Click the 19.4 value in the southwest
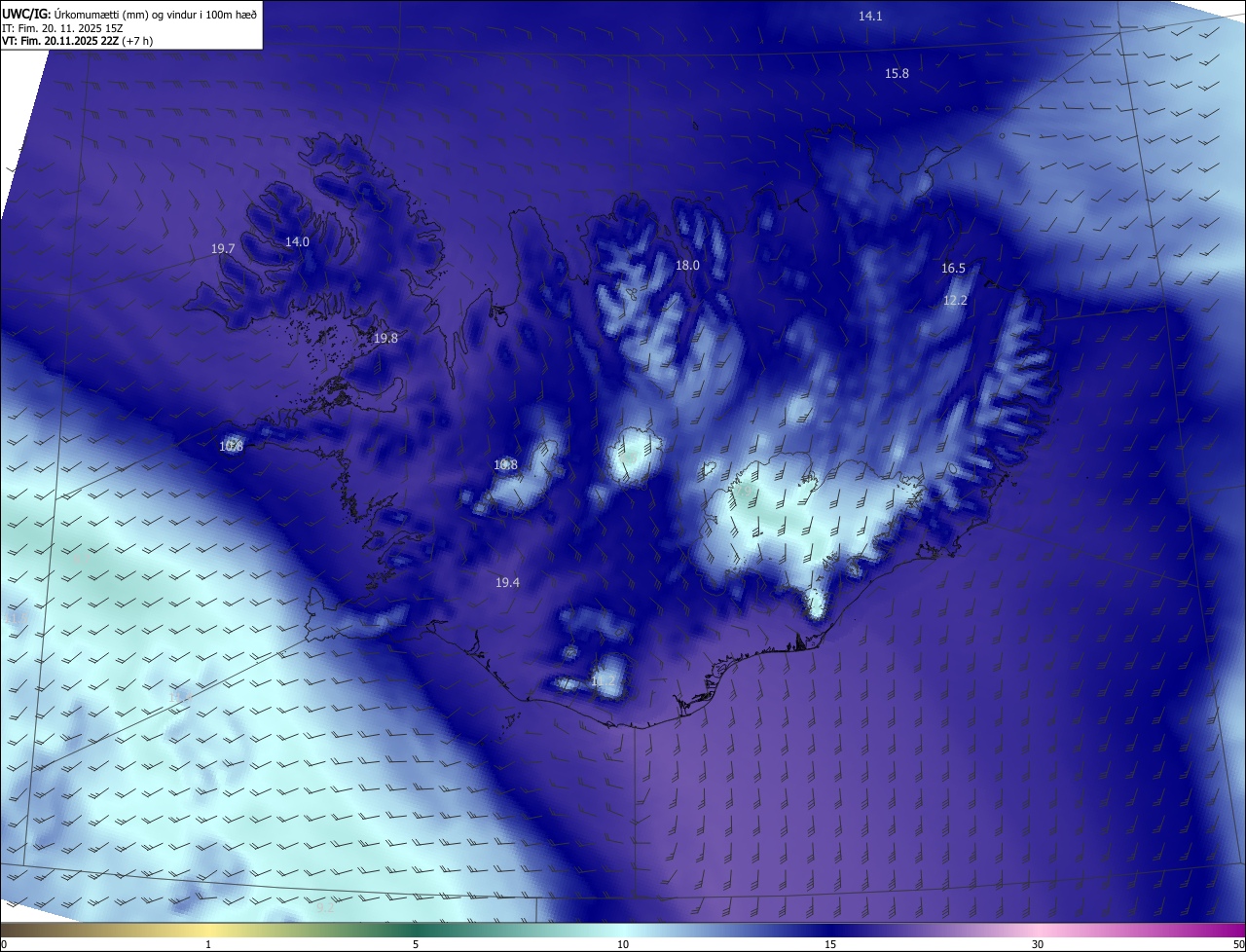Screen dimensions: 1246x952 pos(507,583)
